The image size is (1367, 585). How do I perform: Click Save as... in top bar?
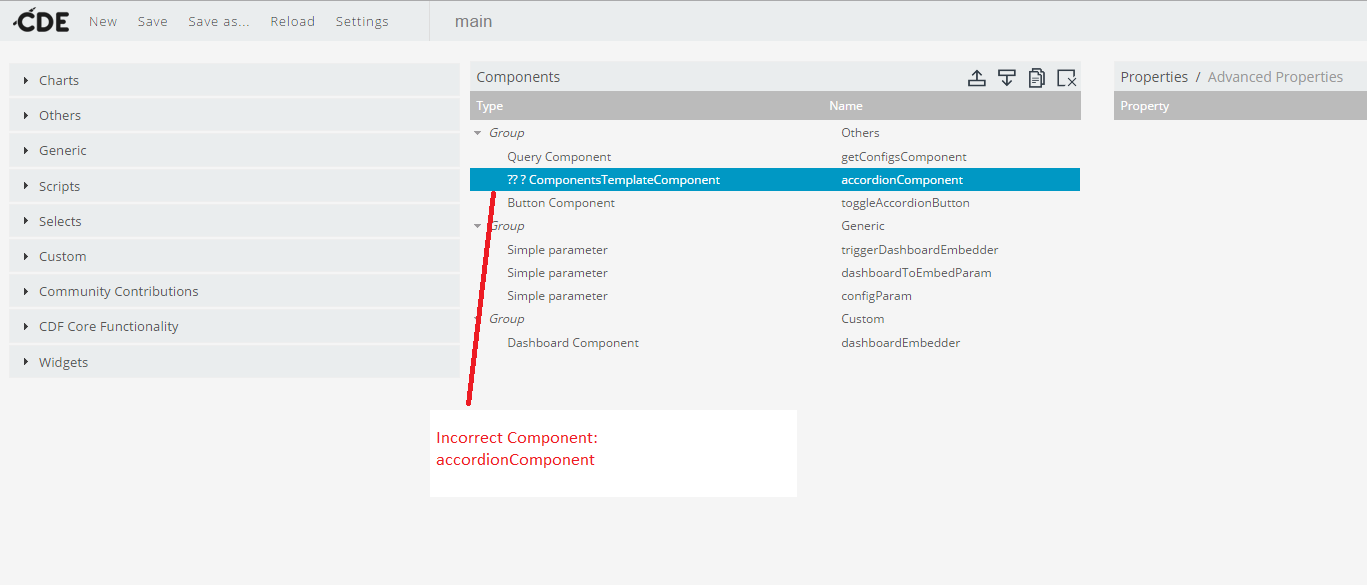point(219,21)
